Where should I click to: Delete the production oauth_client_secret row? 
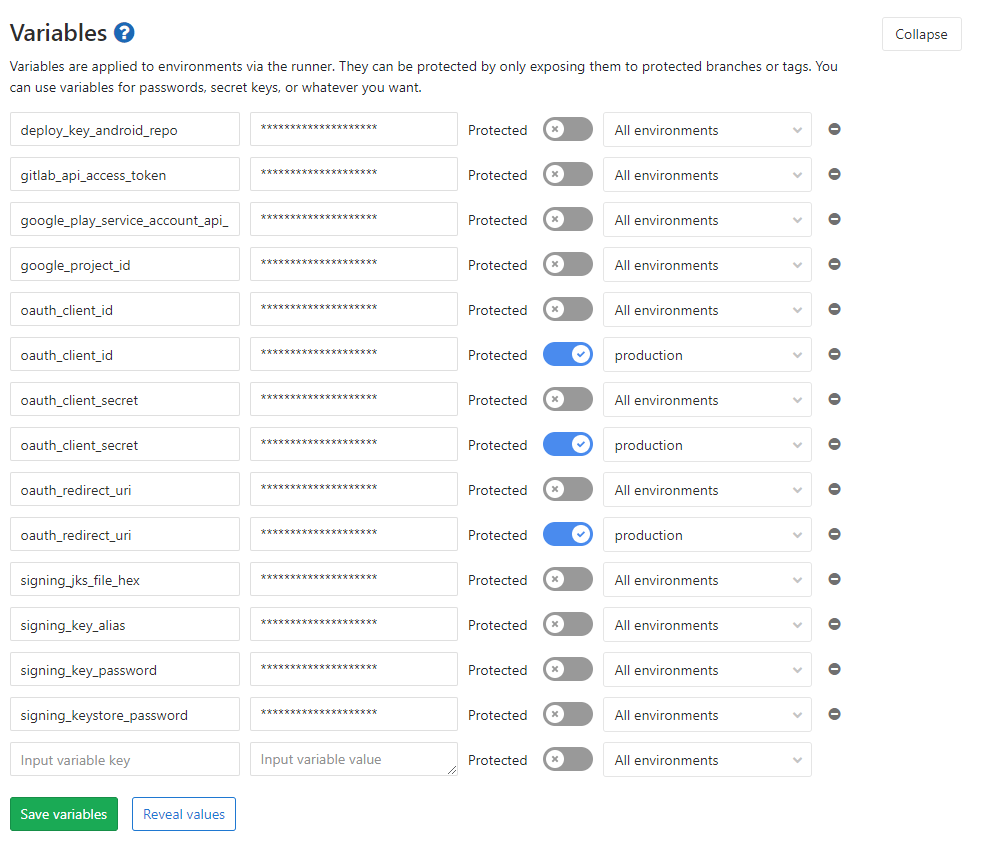coord(834,444)
